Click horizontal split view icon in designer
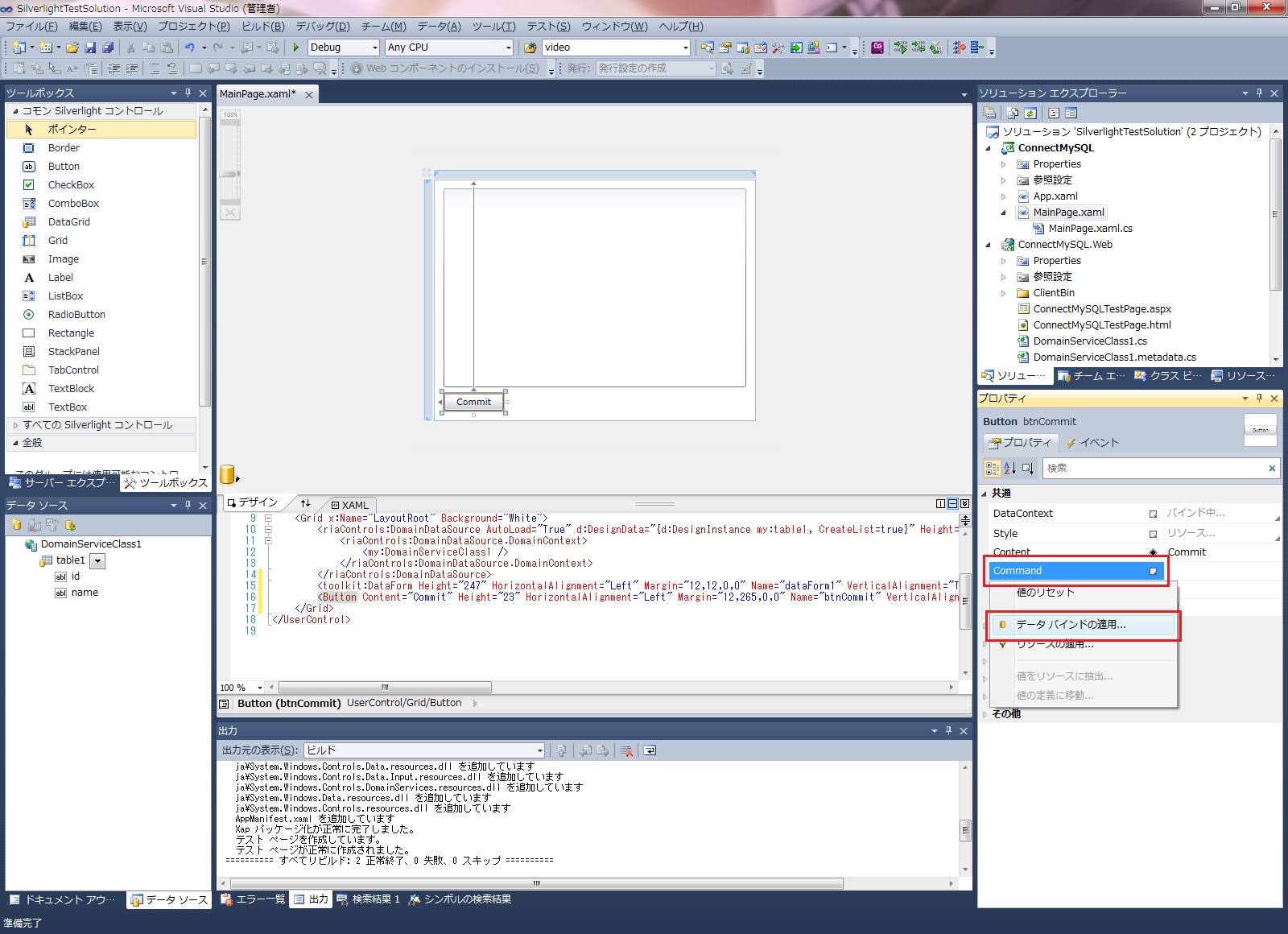Image resolution: width=1288 pixels, height=934 pixels. [952, 504]
